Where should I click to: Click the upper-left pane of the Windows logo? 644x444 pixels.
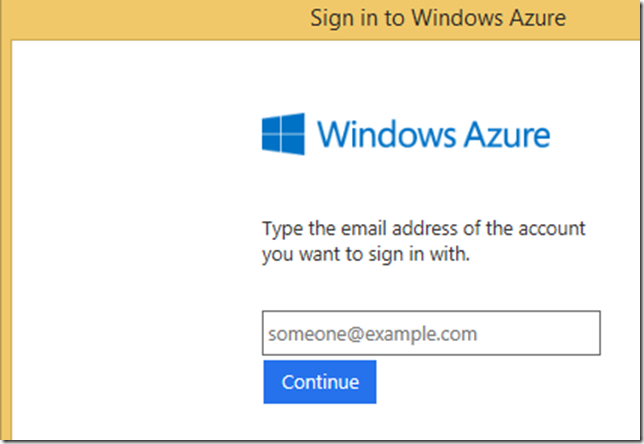[273, 125]
